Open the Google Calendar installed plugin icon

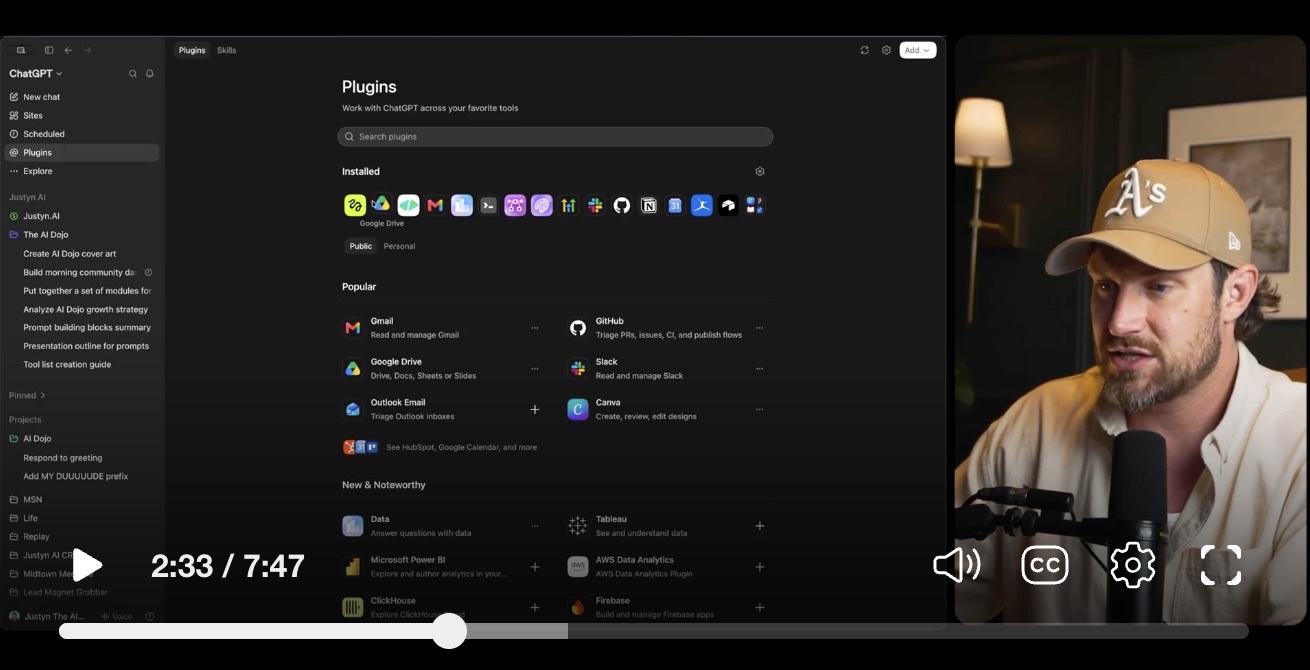675,205
